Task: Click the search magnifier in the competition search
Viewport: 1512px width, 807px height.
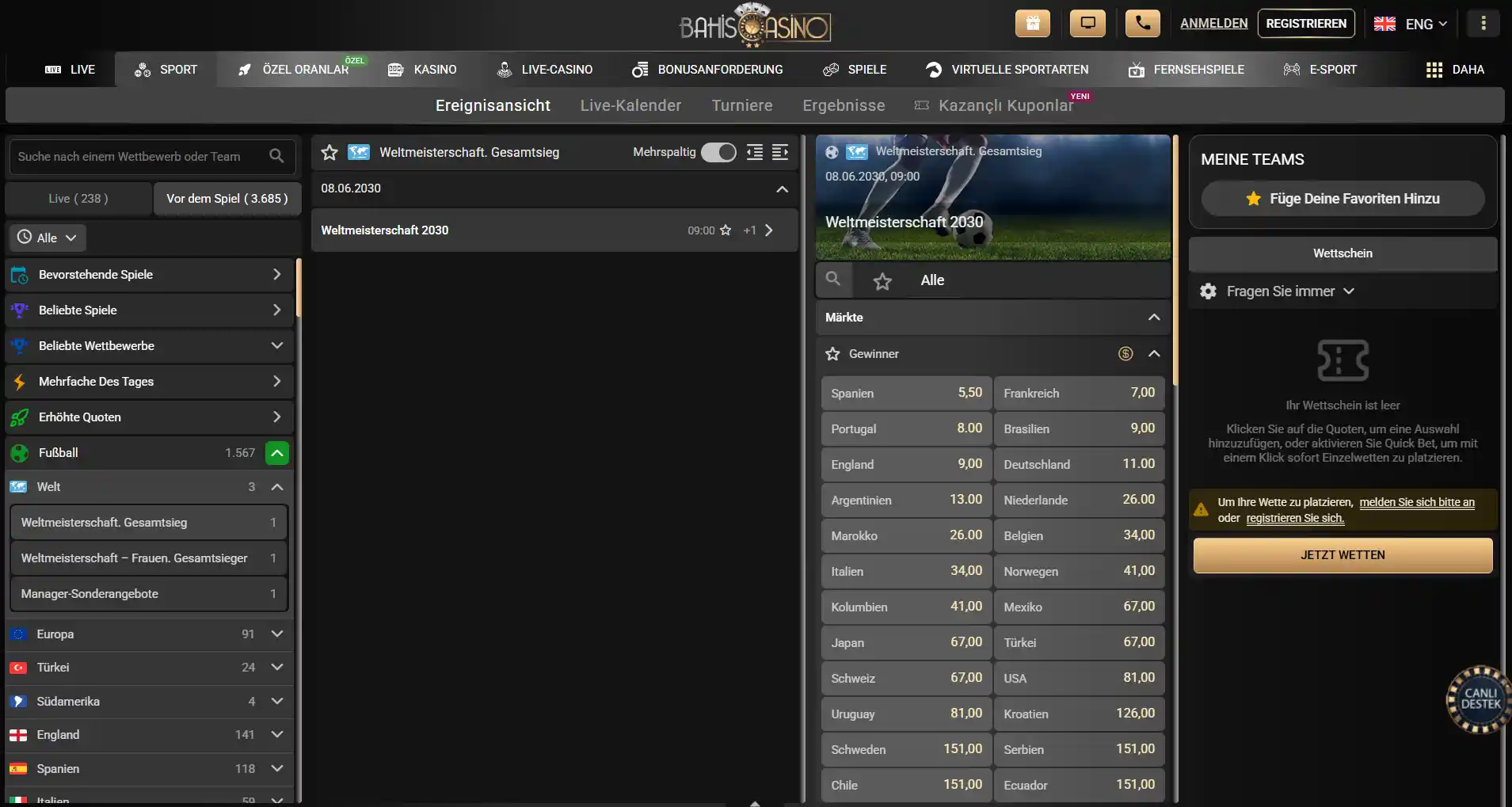Action: pos(276,156)
